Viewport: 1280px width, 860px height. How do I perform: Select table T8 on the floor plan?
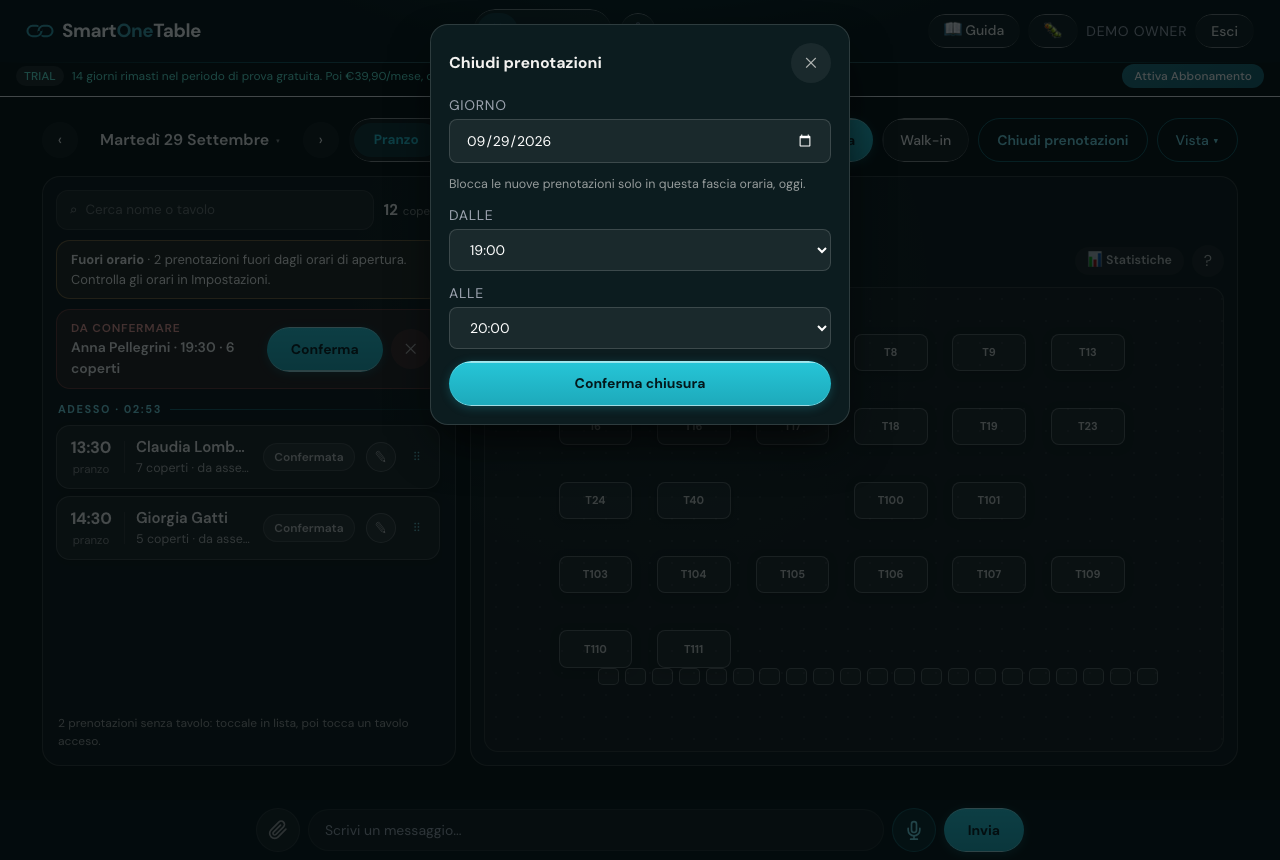pos(891,352)
